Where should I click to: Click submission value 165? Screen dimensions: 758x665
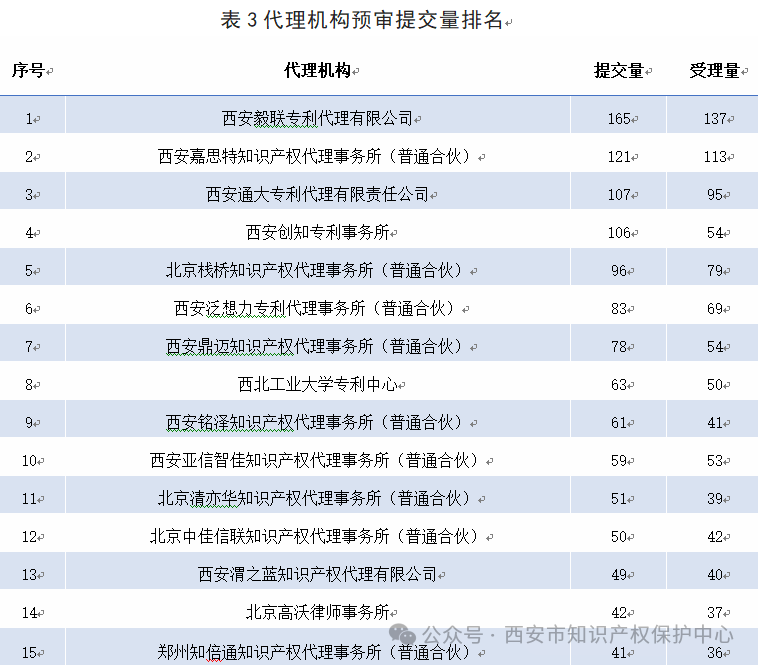coord(619,119)
